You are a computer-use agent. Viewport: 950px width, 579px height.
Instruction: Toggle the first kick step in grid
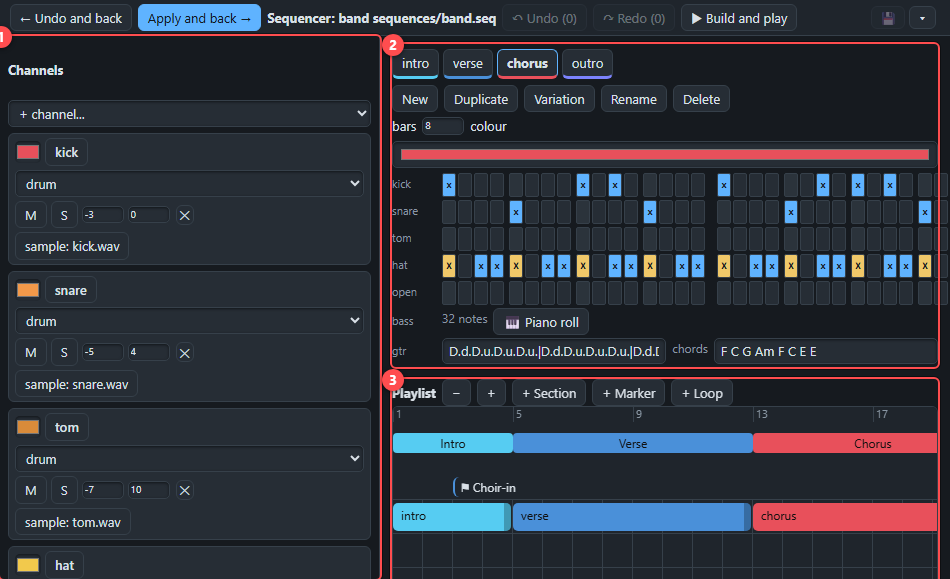[449, 185]
